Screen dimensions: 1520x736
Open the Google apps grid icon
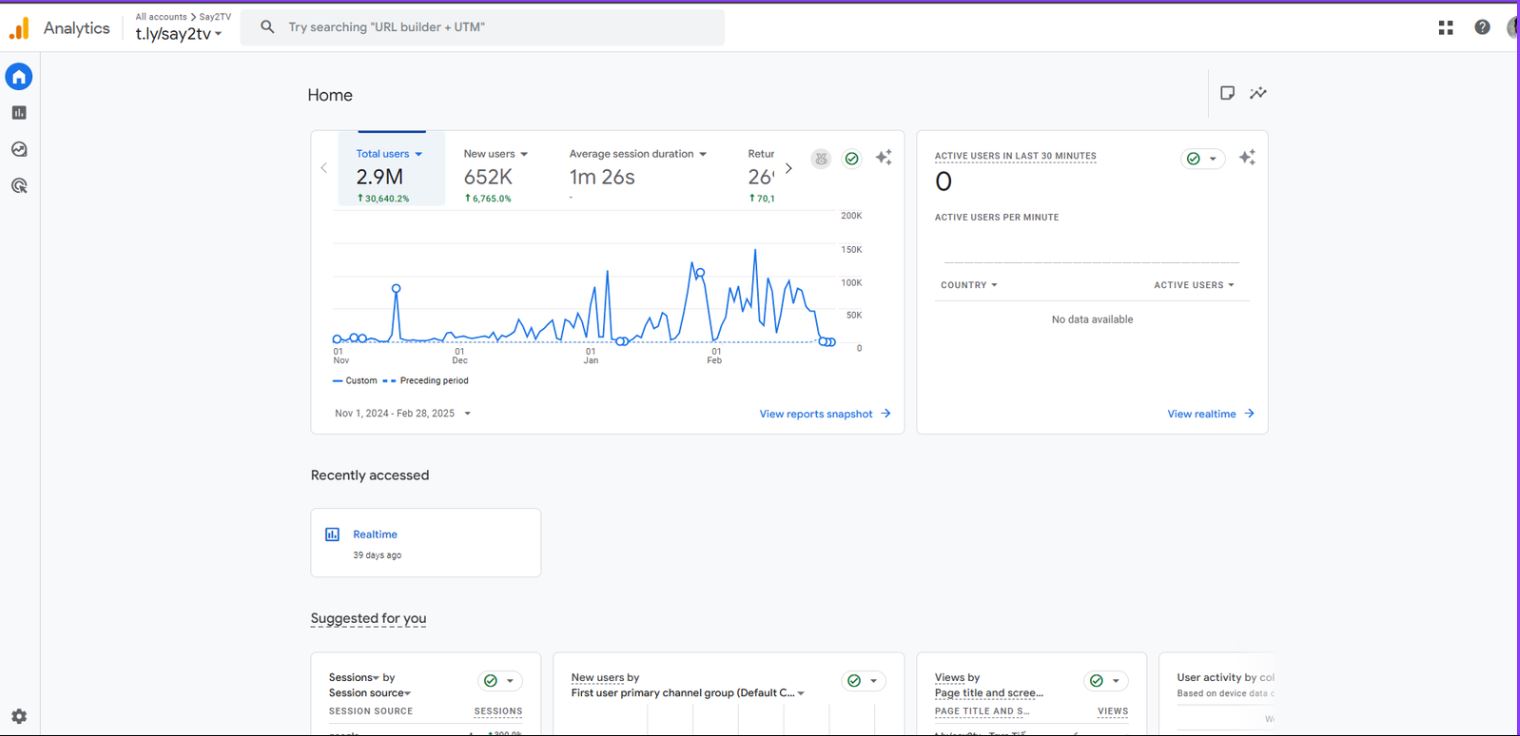coord(1446,28)
